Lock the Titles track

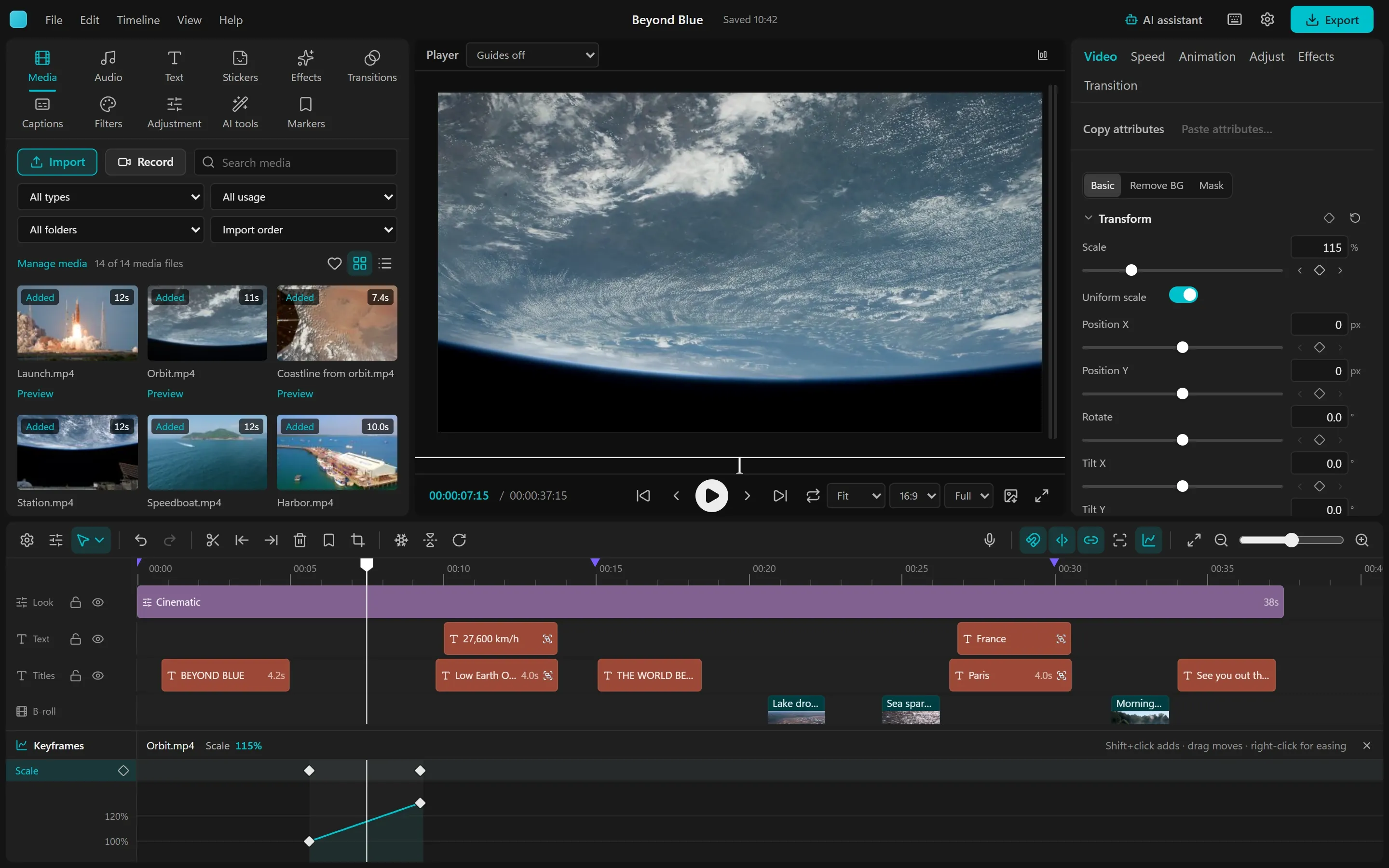point(75,676)
